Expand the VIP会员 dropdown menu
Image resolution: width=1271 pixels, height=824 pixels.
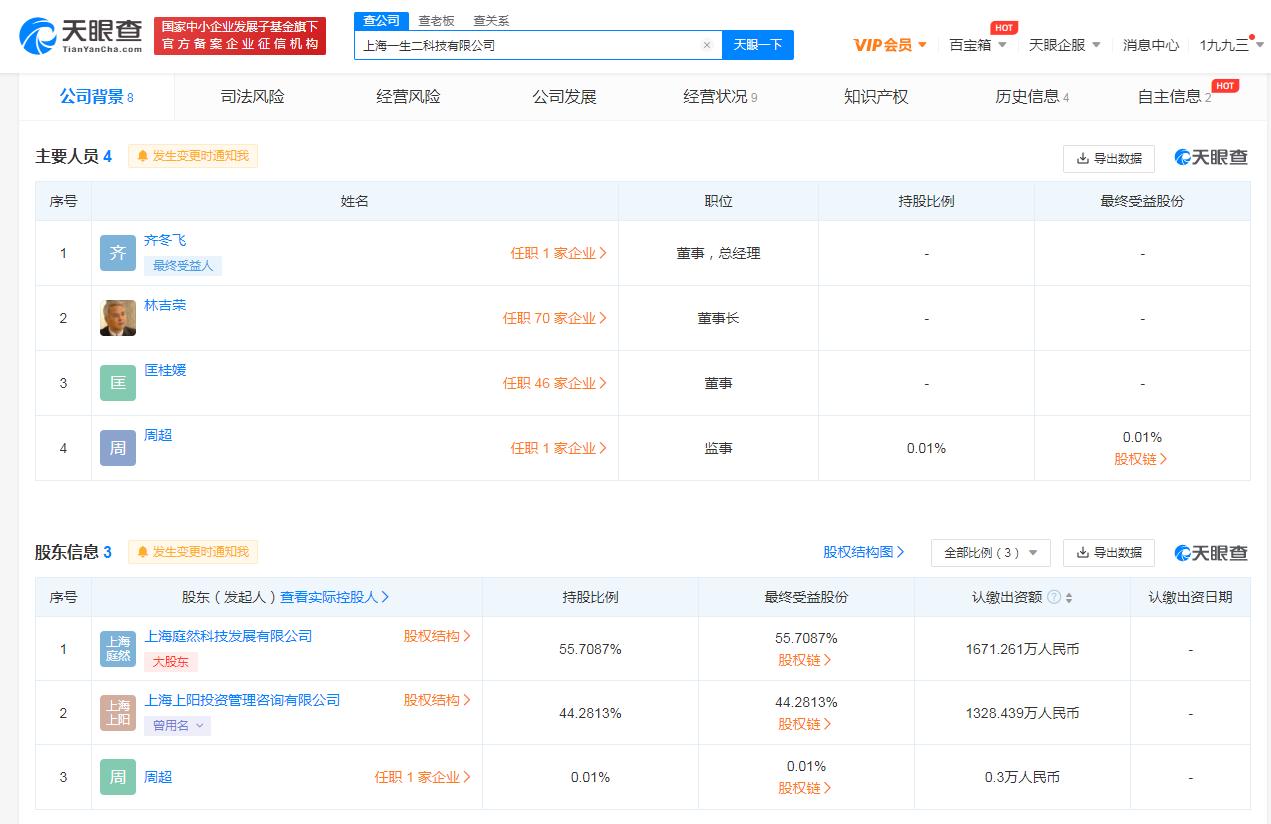point(890,45)
